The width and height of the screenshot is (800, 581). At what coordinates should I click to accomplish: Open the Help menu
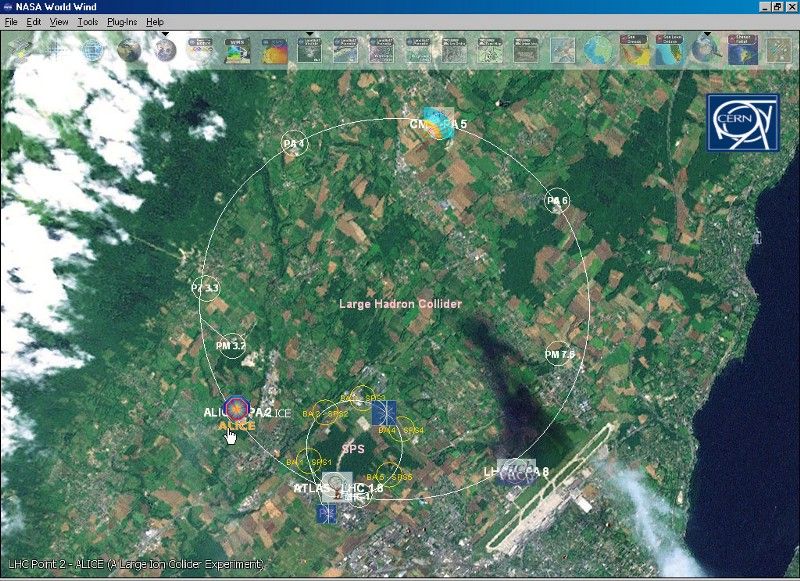(x=155, y=22)
